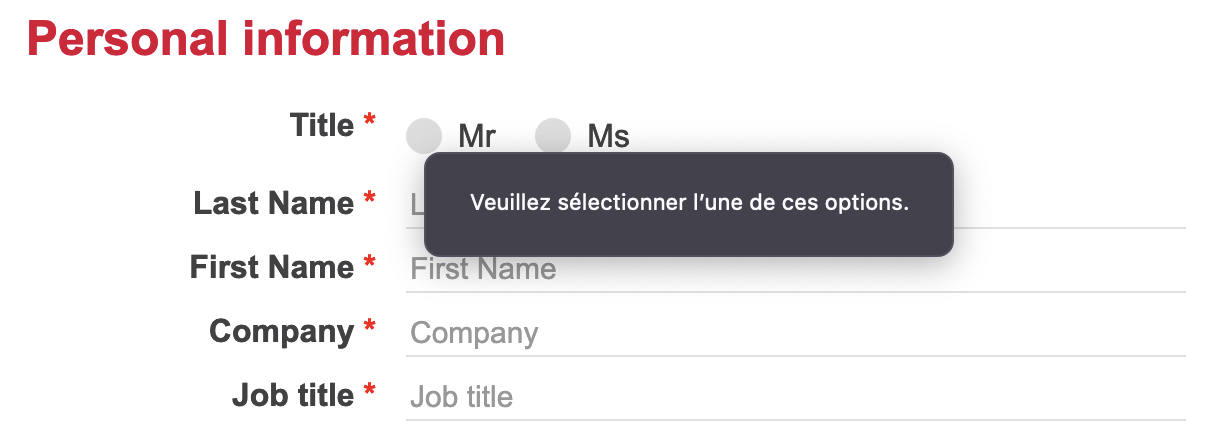This screenshot has height=434, width=1210.
Task: Click the red asterisk beside First Name
Action: (x=370, y=264)
